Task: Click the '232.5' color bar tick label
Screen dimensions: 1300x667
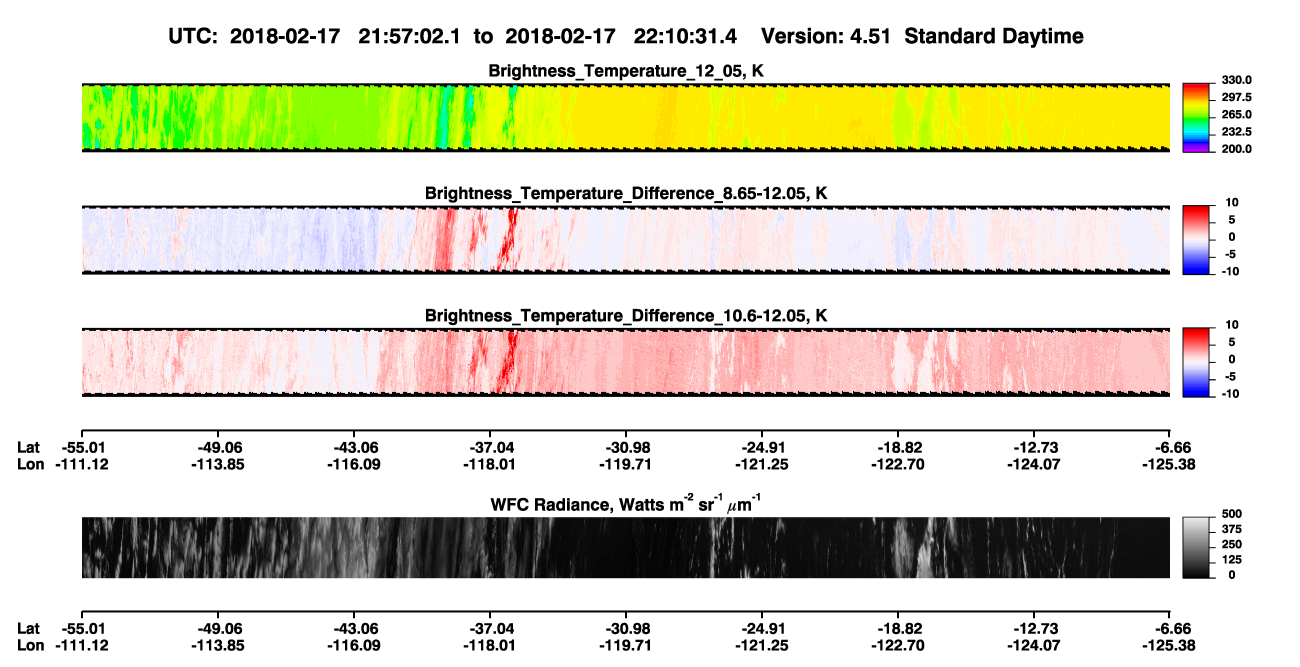Action: pos(1236,132)
